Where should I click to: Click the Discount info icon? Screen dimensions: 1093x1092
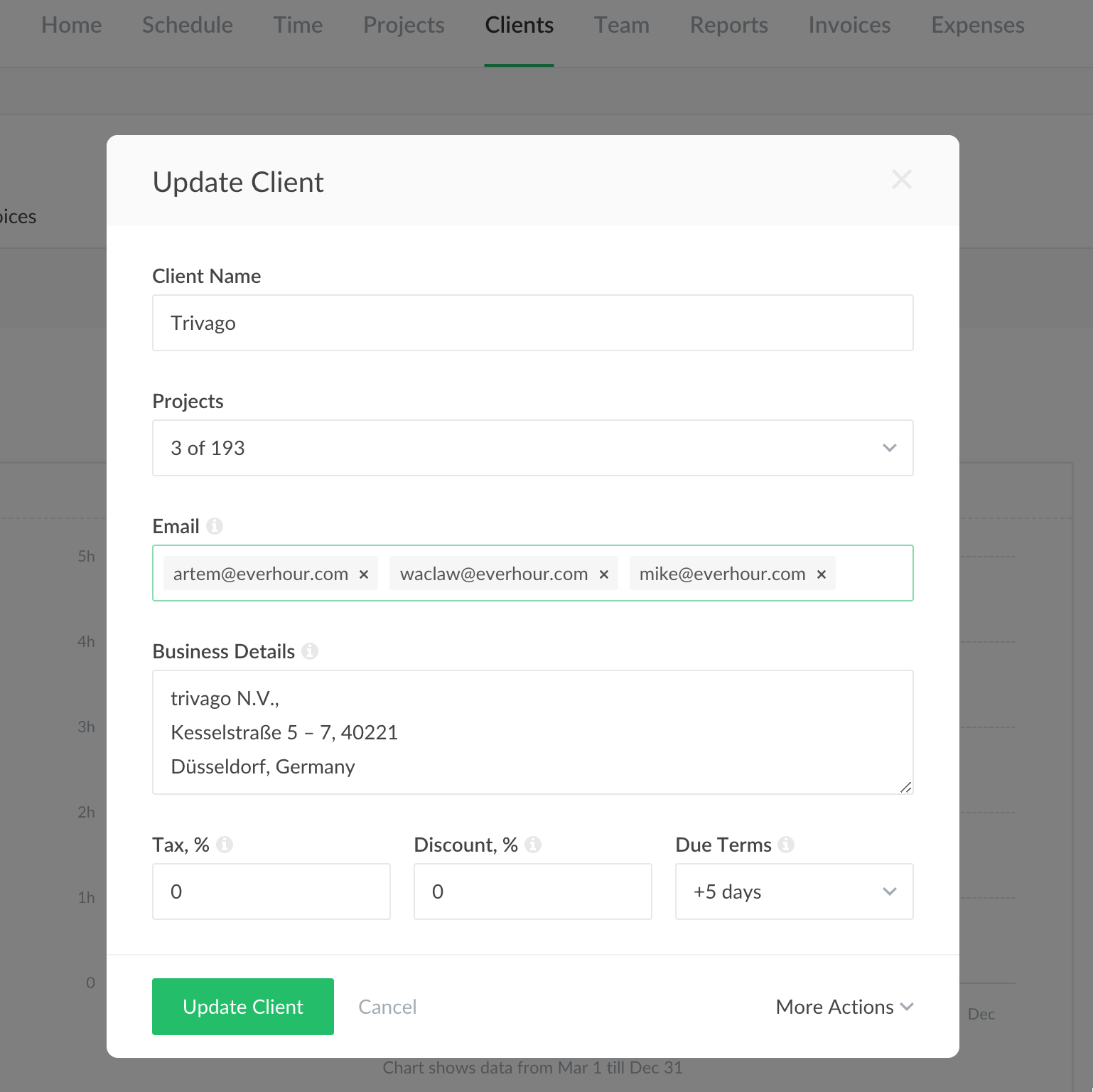(533, 845)
